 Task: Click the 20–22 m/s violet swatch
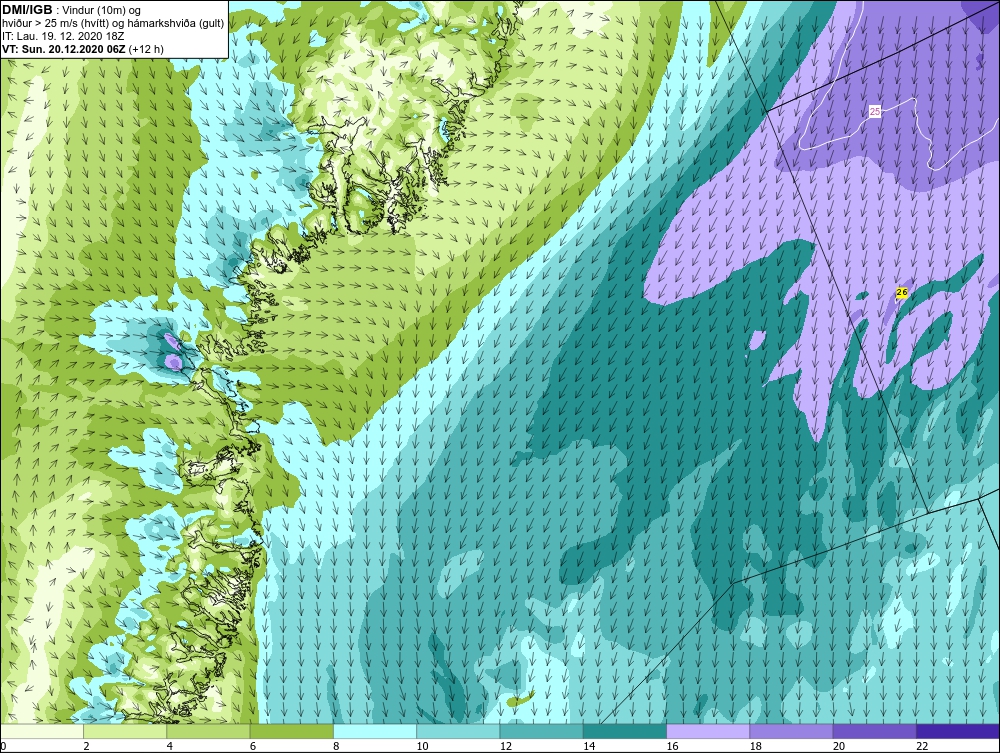click(874, 731)
